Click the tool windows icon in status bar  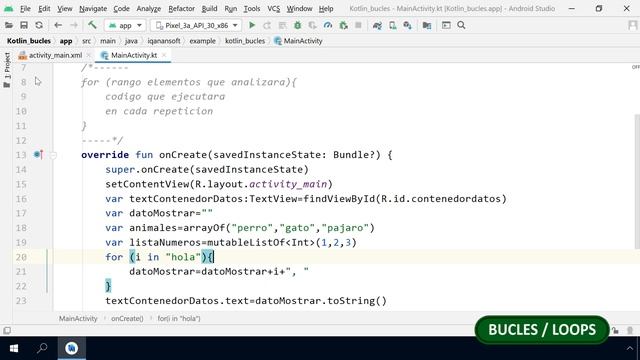pos(7,330)
